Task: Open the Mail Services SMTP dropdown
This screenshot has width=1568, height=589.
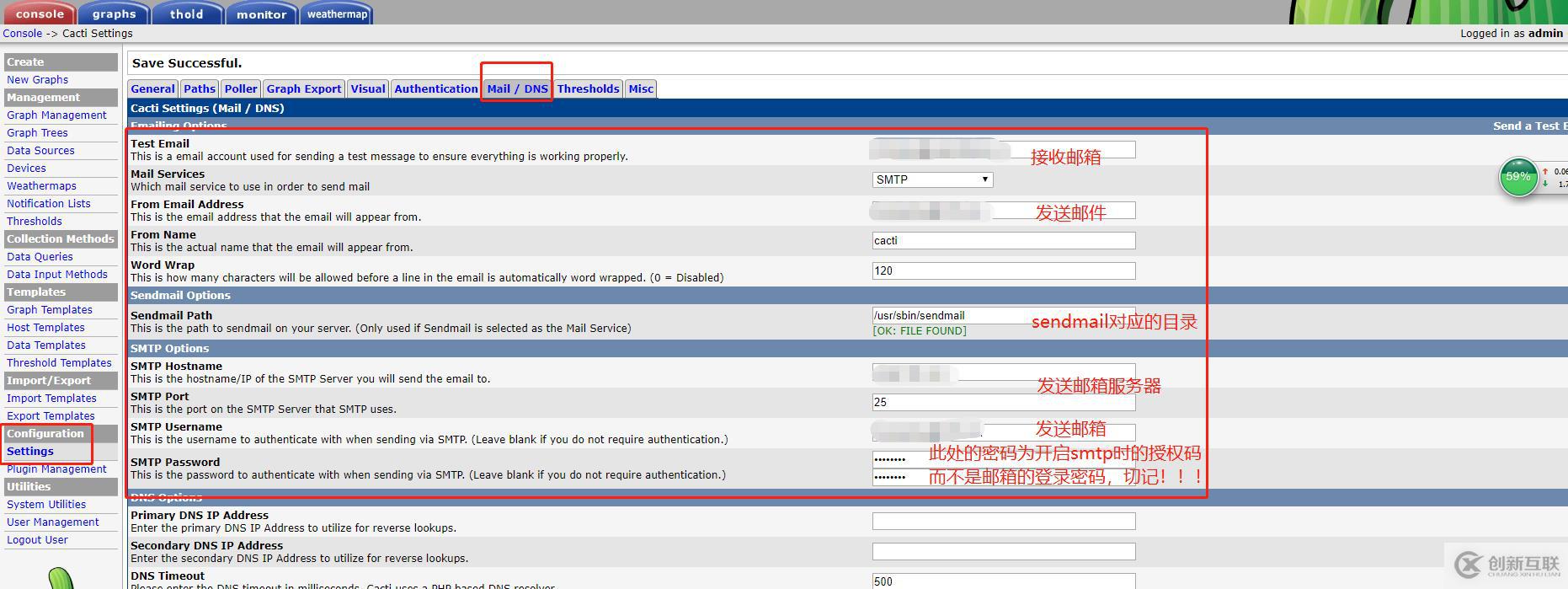Action: click(932, 179)
